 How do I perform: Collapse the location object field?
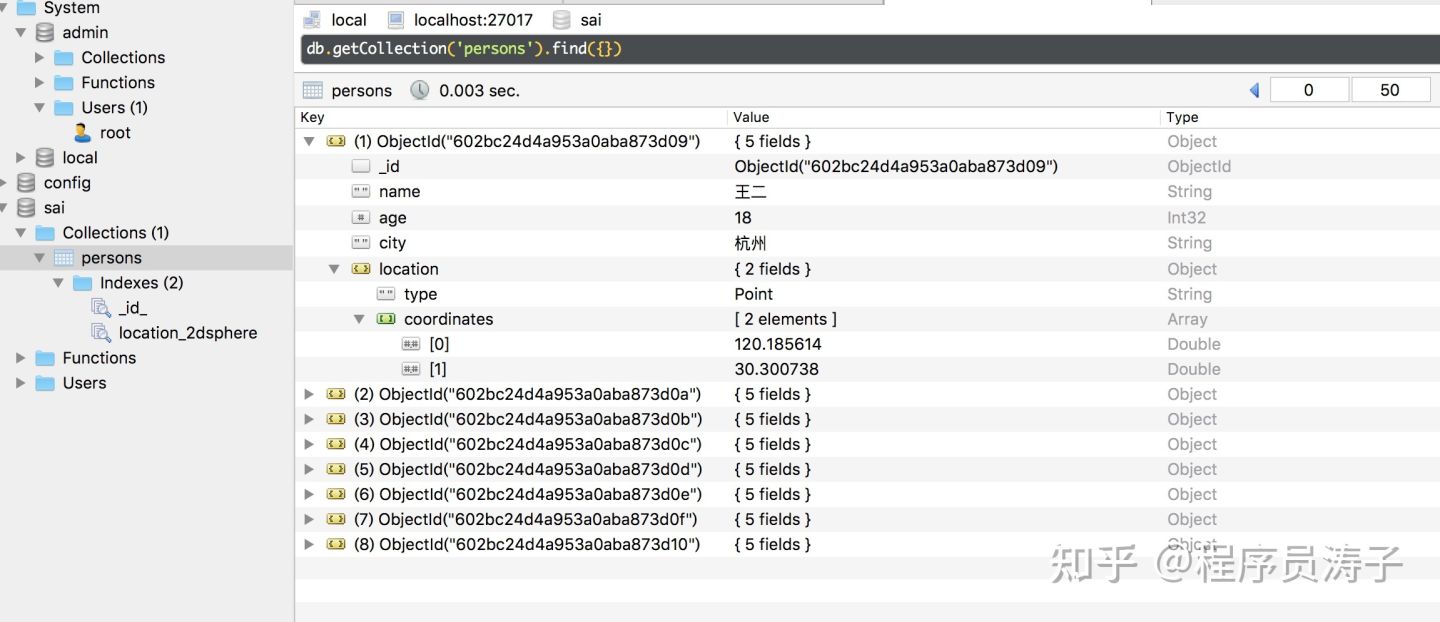point(334,269)
